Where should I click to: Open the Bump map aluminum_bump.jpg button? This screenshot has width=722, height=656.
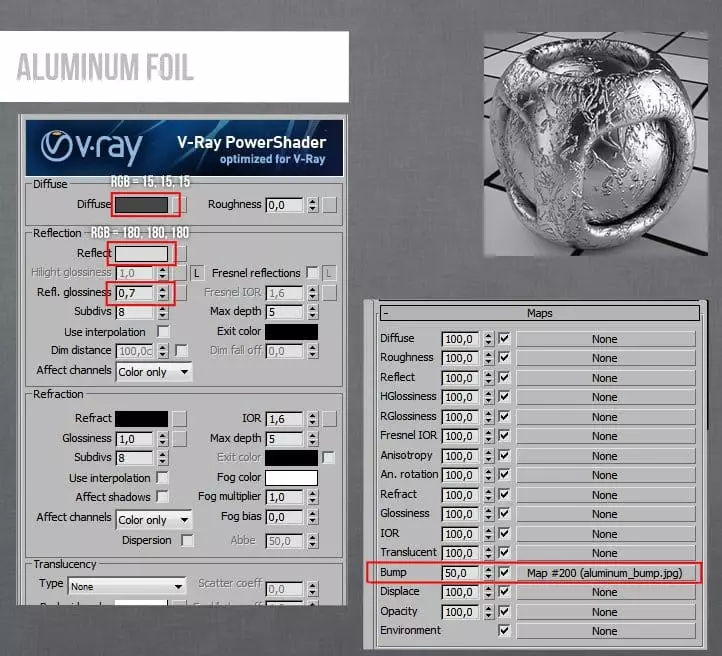[605, 573]
